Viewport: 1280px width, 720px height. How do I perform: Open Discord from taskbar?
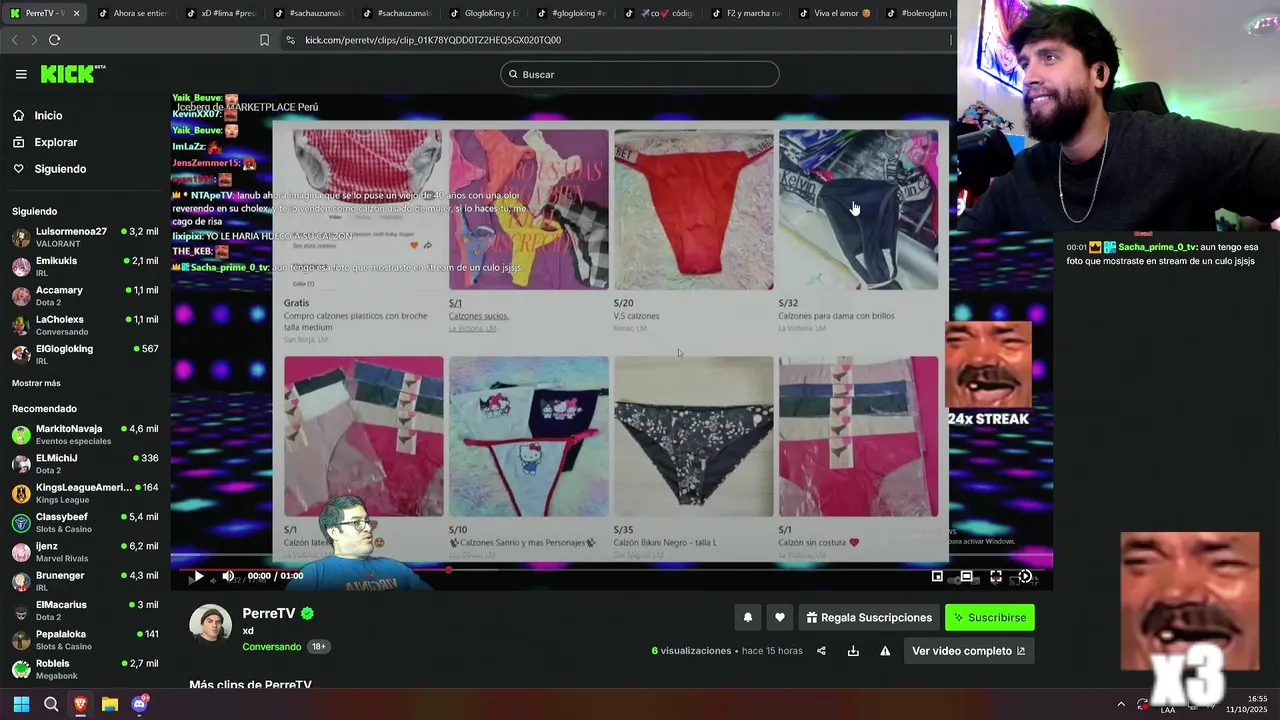[140, 704]
